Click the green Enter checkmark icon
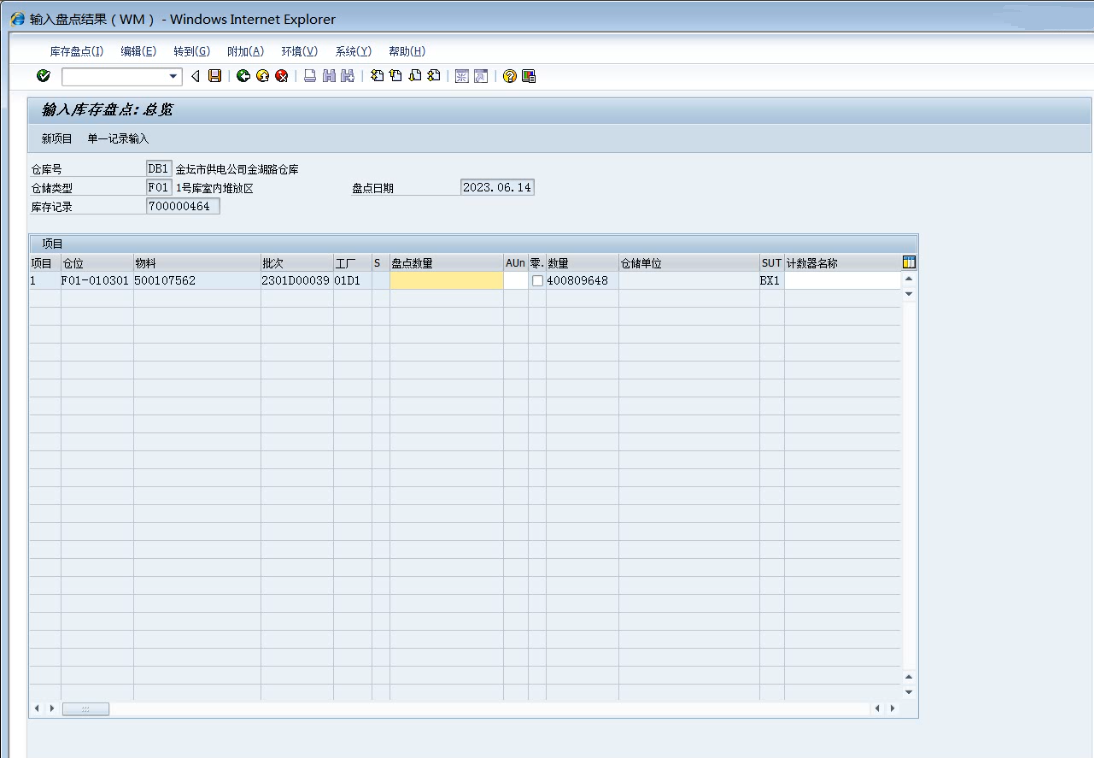The width and height of the screenshot is (1094, 758). pyautogui.click(x=43, y=77)
